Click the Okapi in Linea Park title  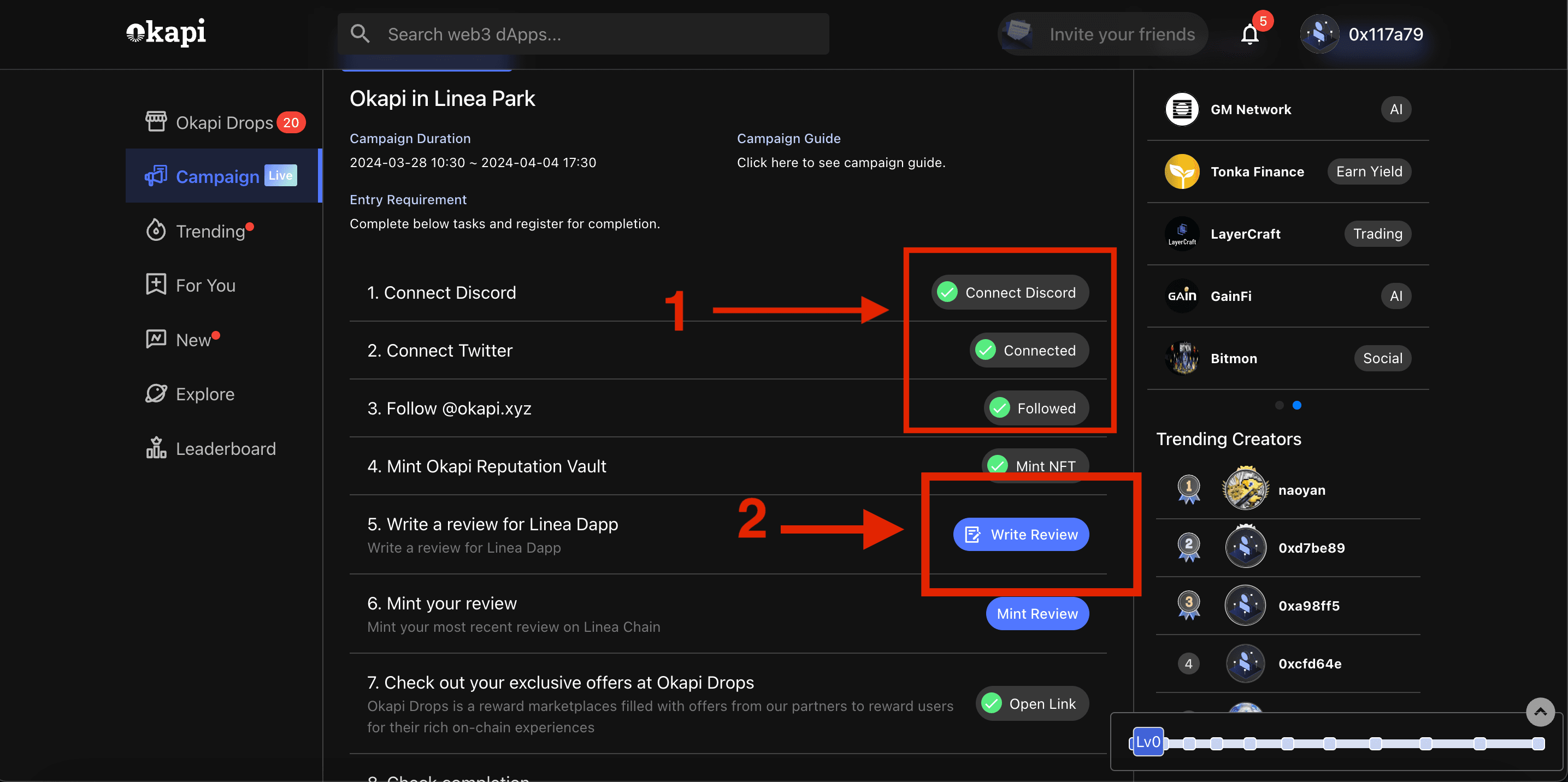[442, 99]
